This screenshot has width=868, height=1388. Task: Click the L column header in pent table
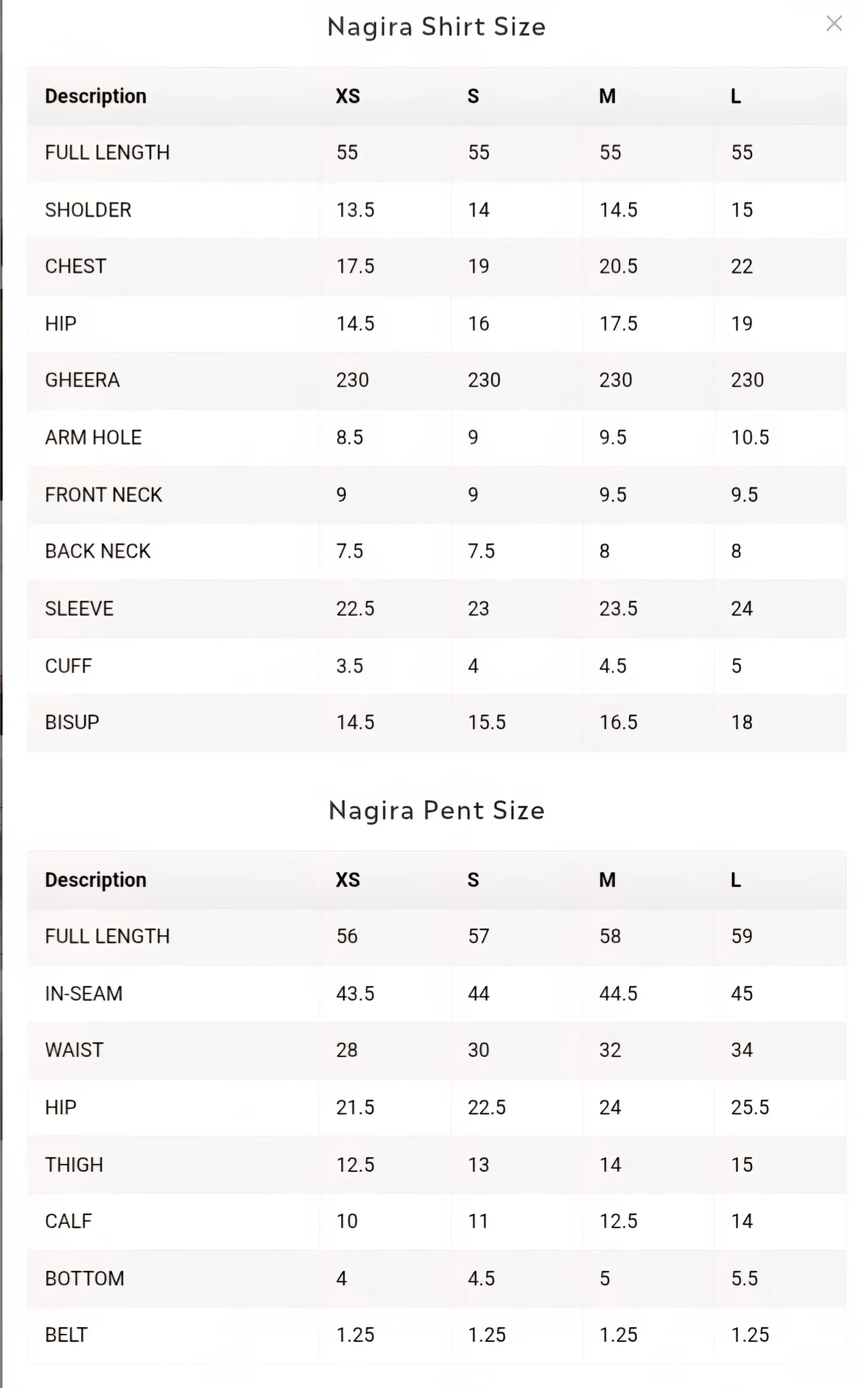735,879
